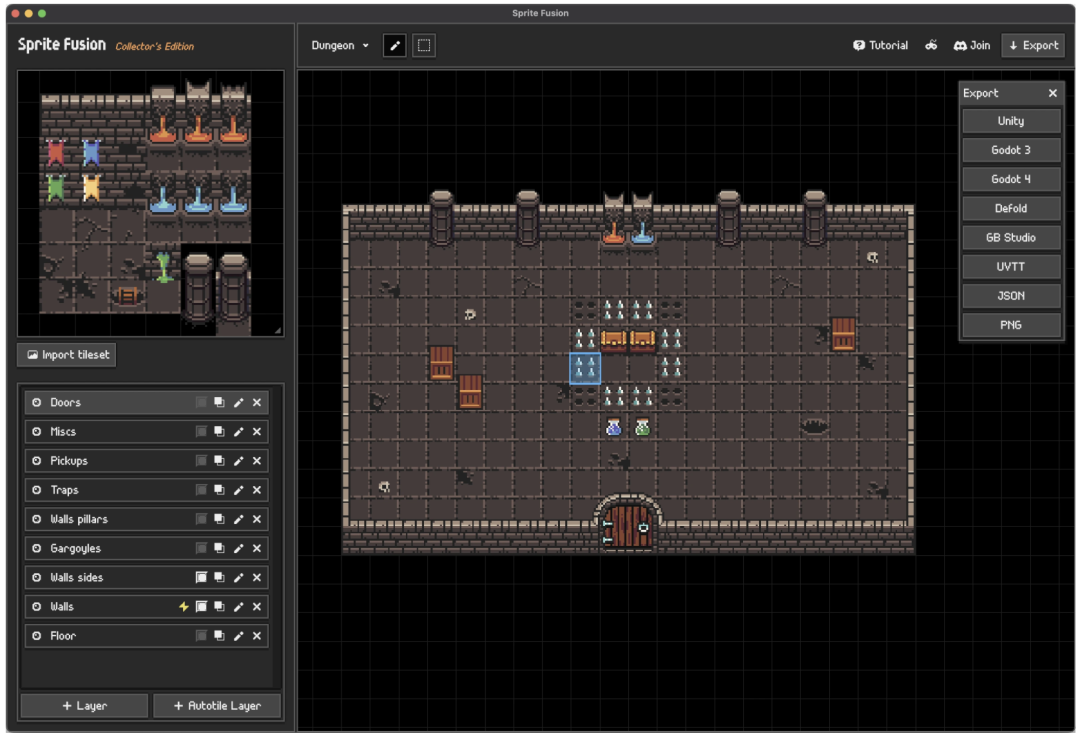The width and height of the screenshot is (1080, 740).
Task: Rename the Gargoyles layer
Action: [238, 548]
